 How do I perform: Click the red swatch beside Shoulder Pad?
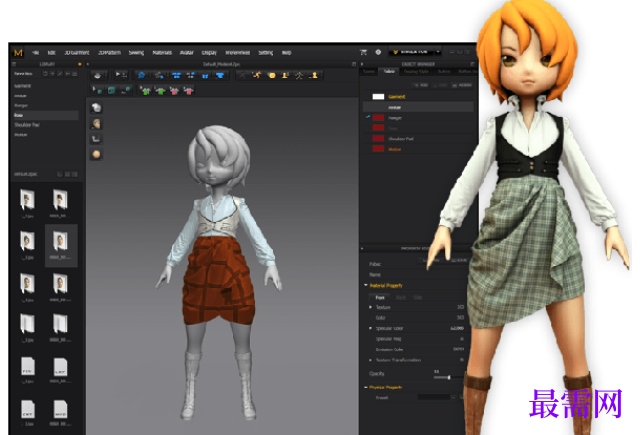pyautogui.click(x=378, y=139)
